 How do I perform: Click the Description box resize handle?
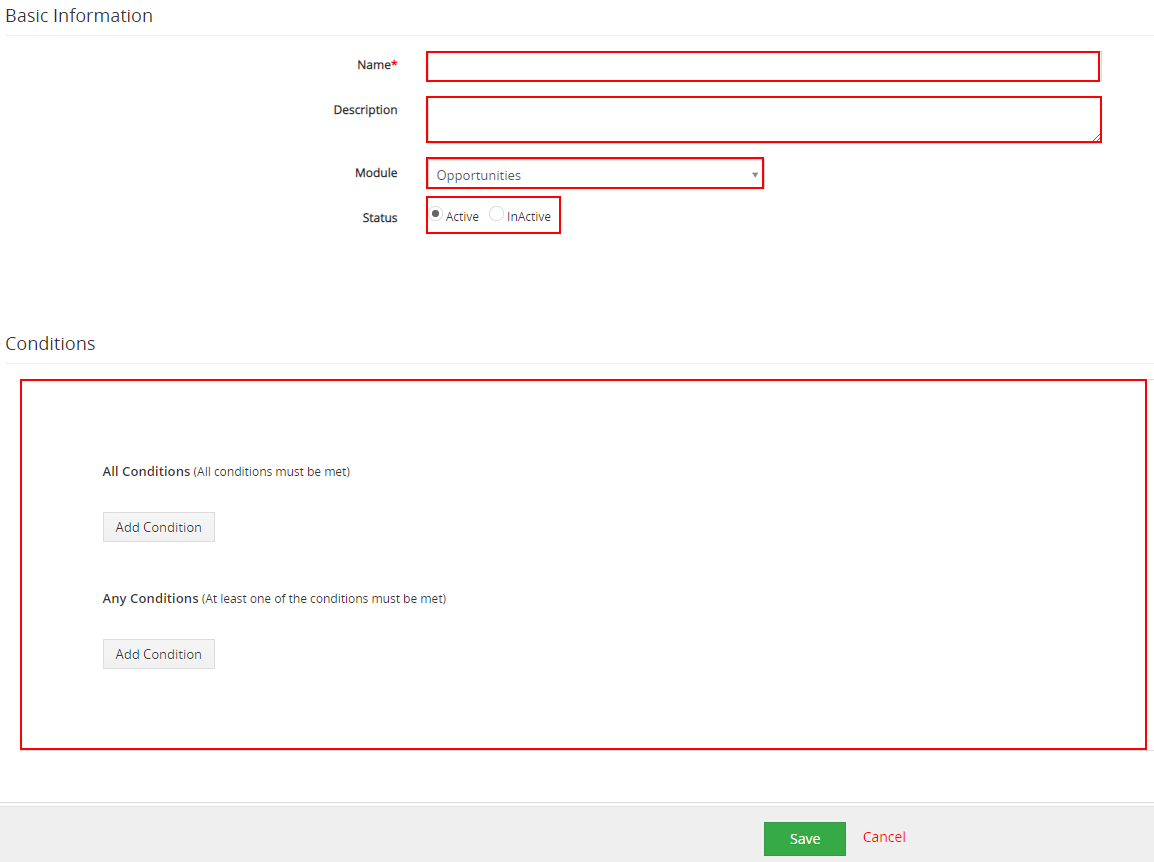click(1096, 137)
